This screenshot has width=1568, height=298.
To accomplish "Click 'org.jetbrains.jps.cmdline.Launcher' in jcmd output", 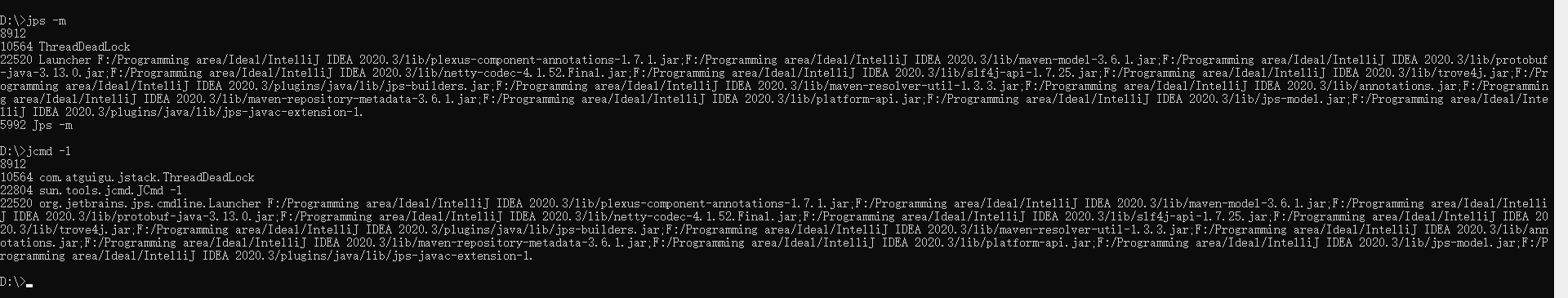I will coord(150,203).
